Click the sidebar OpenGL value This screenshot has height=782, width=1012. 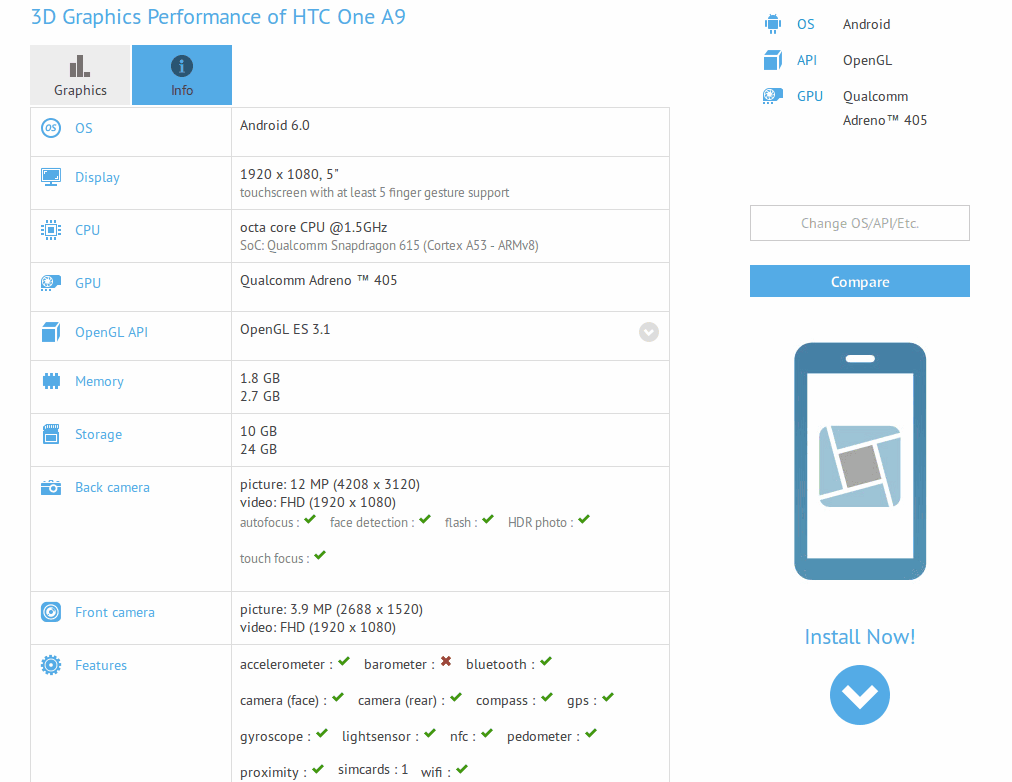tap(867, 60)
